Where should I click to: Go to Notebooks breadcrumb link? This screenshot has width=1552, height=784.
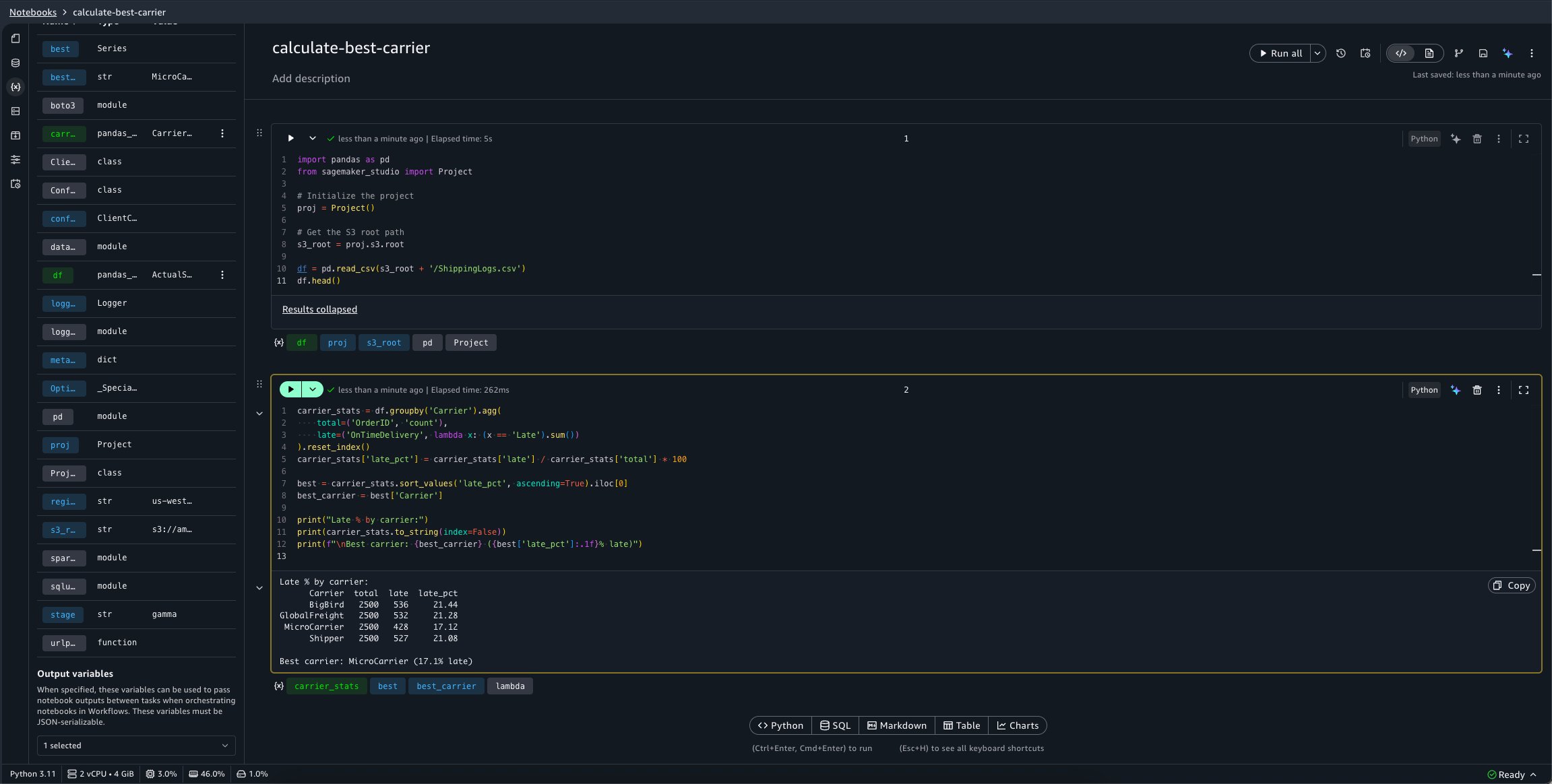click(x=33, y=12)
